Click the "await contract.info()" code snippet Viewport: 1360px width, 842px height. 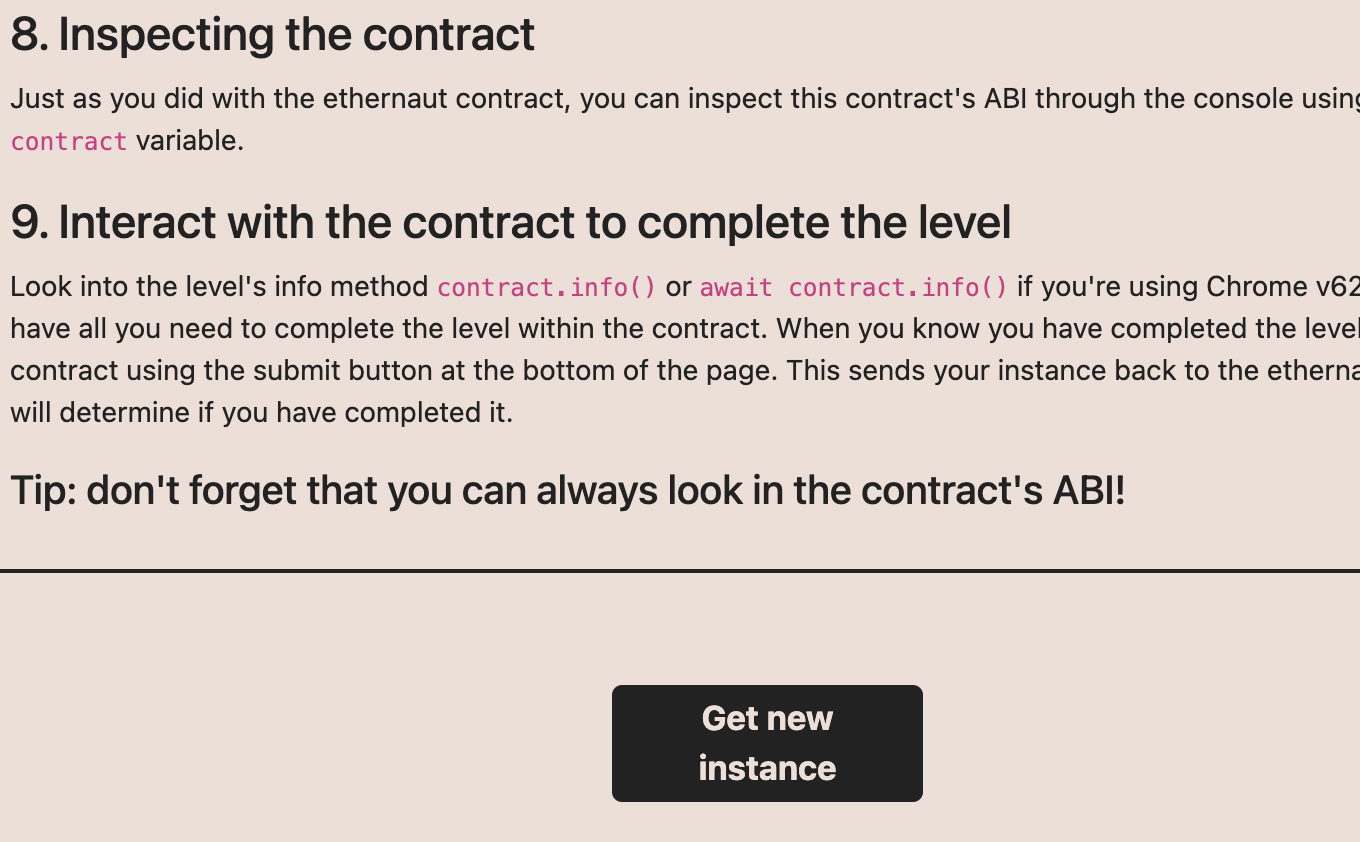853,287
